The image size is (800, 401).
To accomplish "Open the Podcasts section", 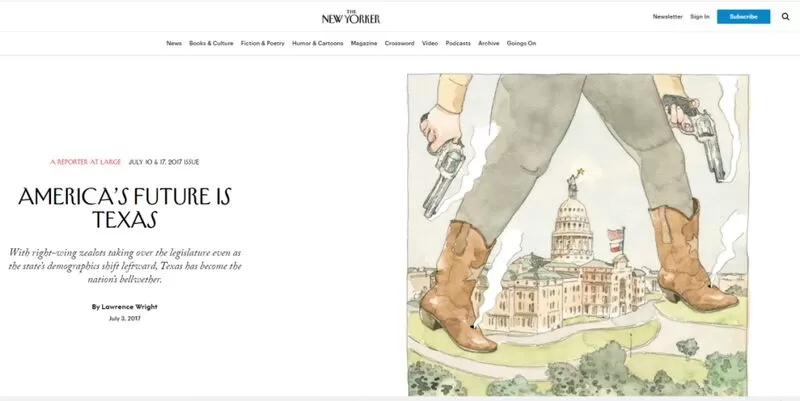I will [x=458, y=43].
